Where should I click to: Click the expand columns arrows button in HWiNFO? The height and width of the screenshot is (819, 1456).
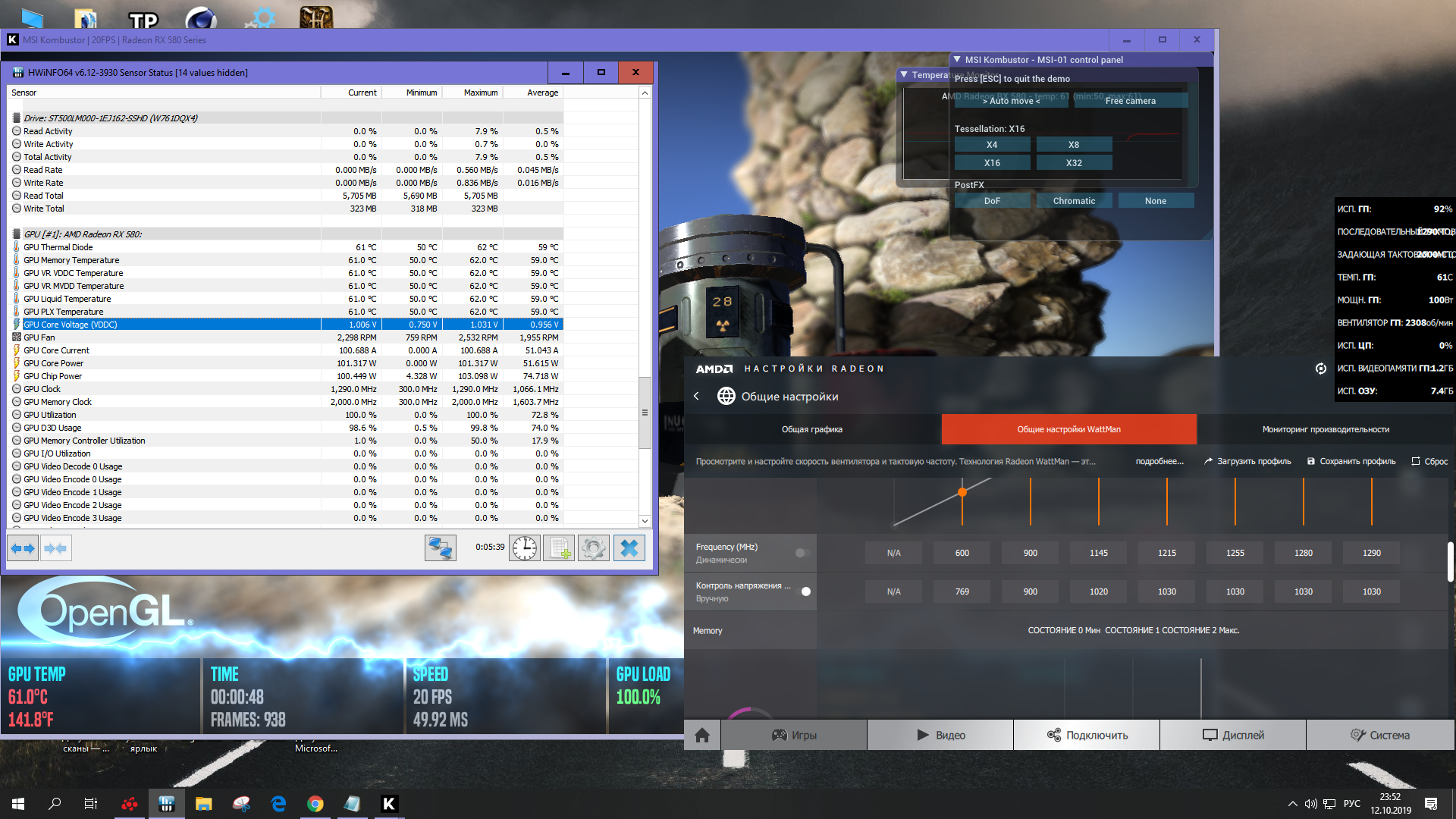coord(23,548)
